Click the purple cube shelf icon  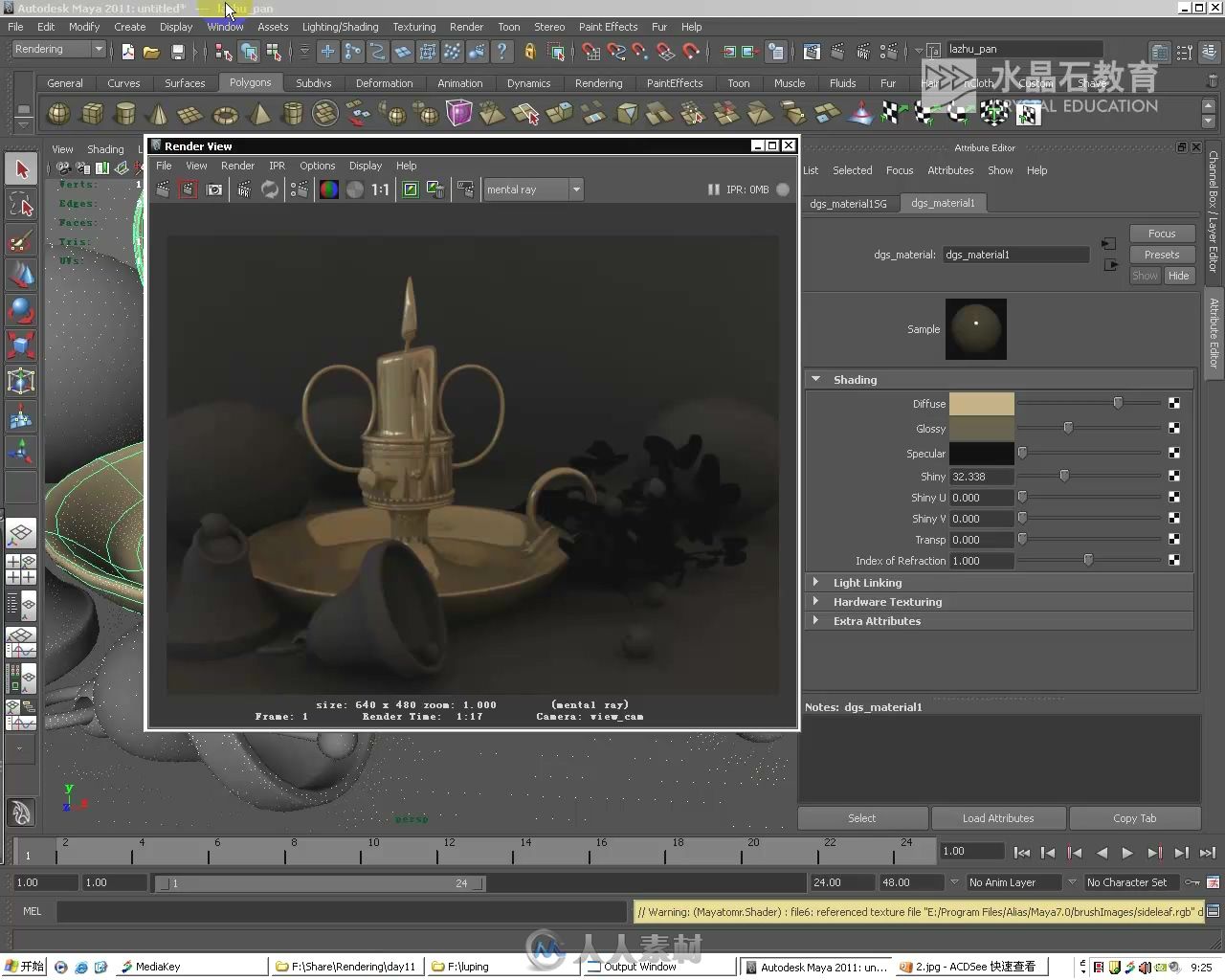tap(459, 114)
